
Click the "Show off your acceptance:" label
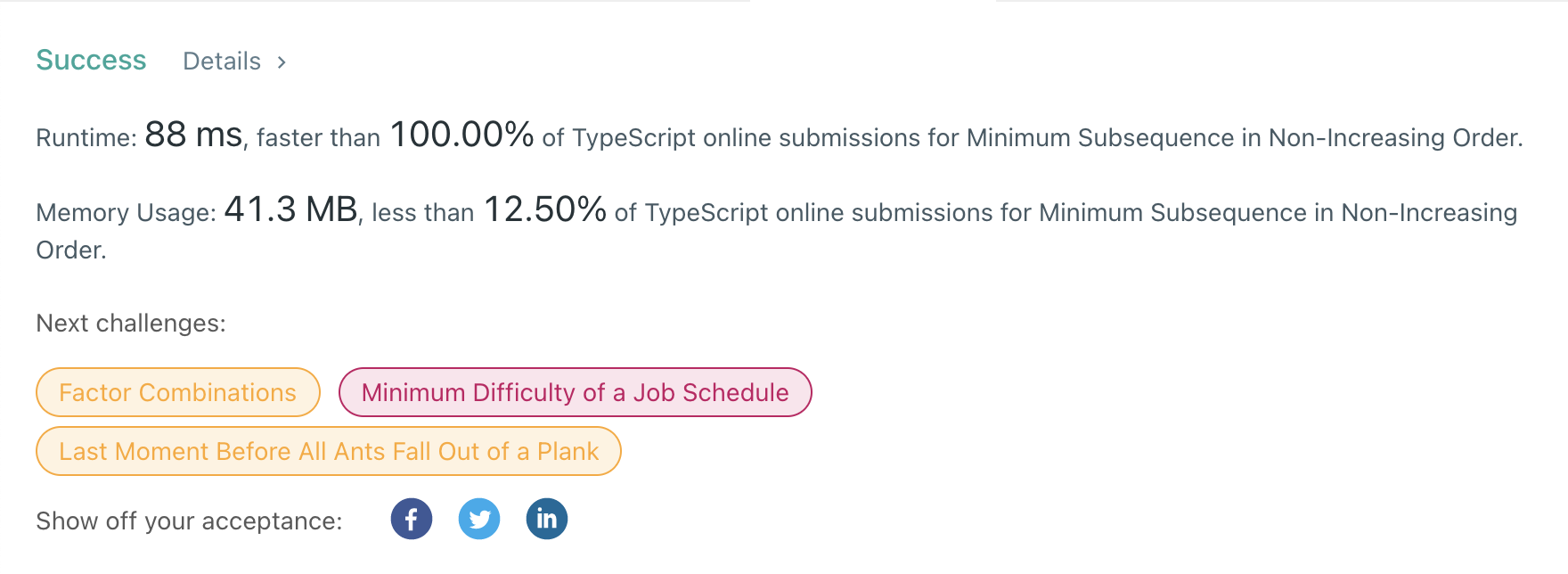click(189, 521)
